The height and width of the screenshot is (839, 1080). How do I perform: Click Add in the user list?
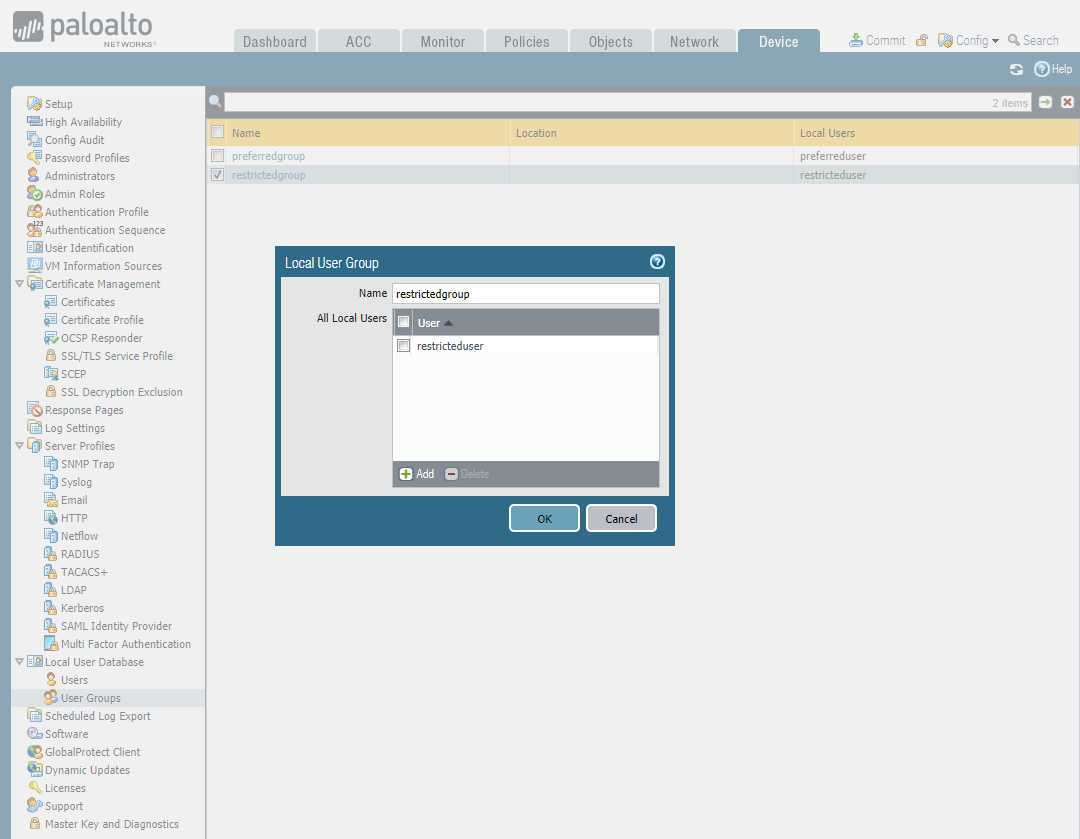tap(417, 474)
